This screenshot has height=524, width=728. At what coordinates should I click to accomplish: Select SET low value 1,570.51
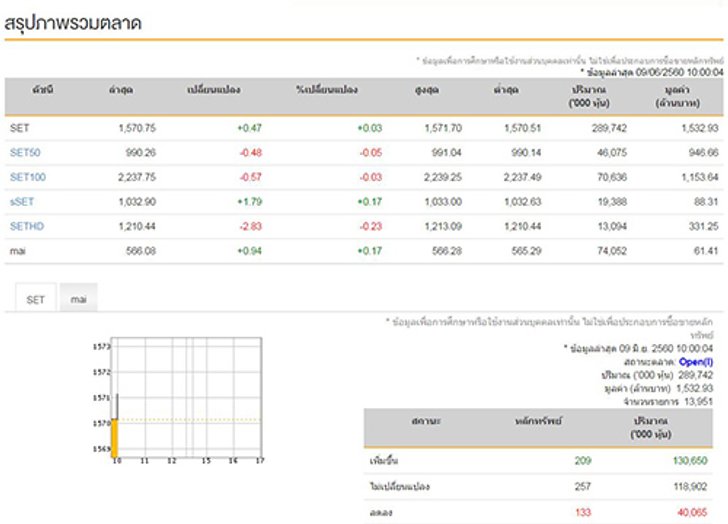(x=522, y=128)
